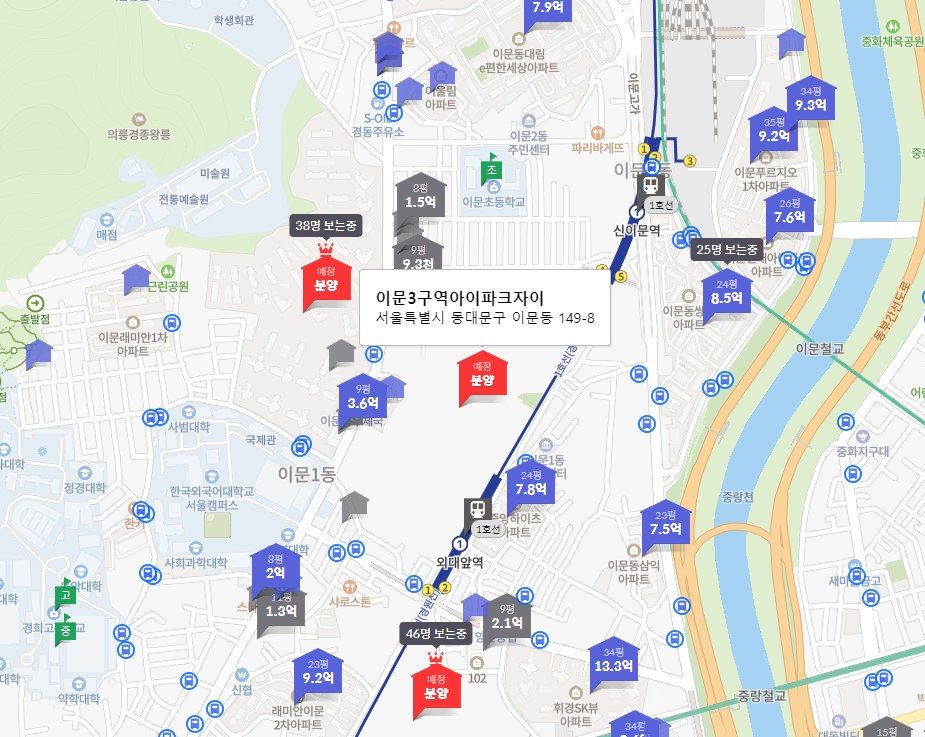The image size is (925, 737).
Task: Click the 파리바게뜨 restaurant icon
Action: [x=598, y=133]
